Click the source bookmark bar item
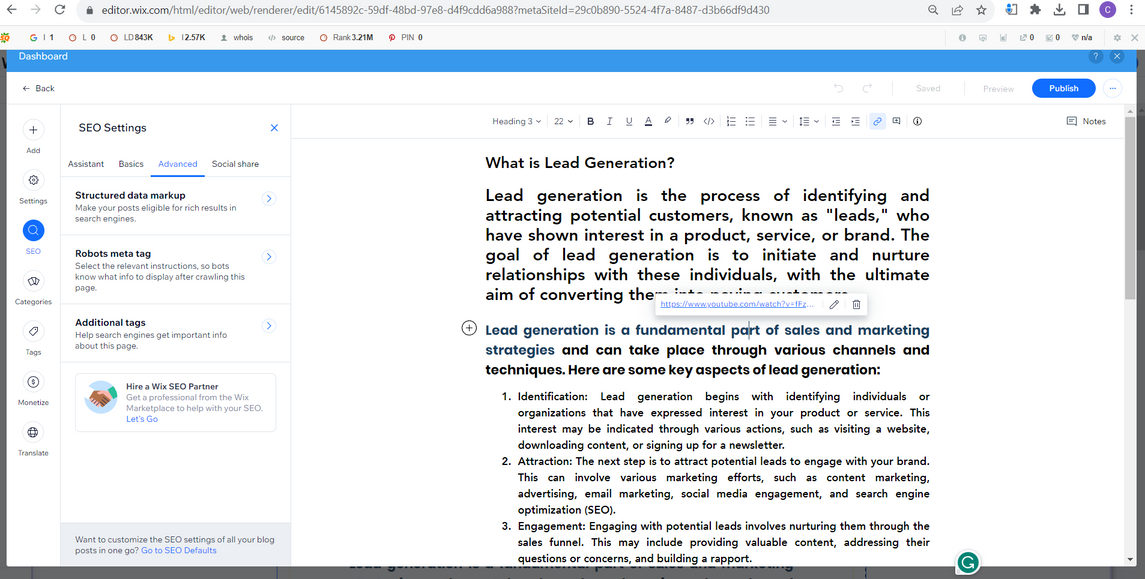The image size is (1145, 579). pos(286,37)
